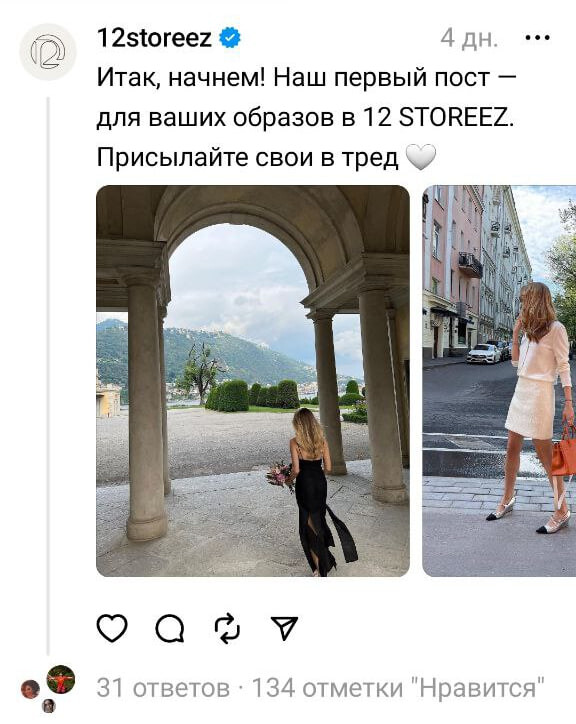Viewport: 576px width, 724px height.
Task: Tap the red-clothed replier avatar
Action: tap(61, 679)
